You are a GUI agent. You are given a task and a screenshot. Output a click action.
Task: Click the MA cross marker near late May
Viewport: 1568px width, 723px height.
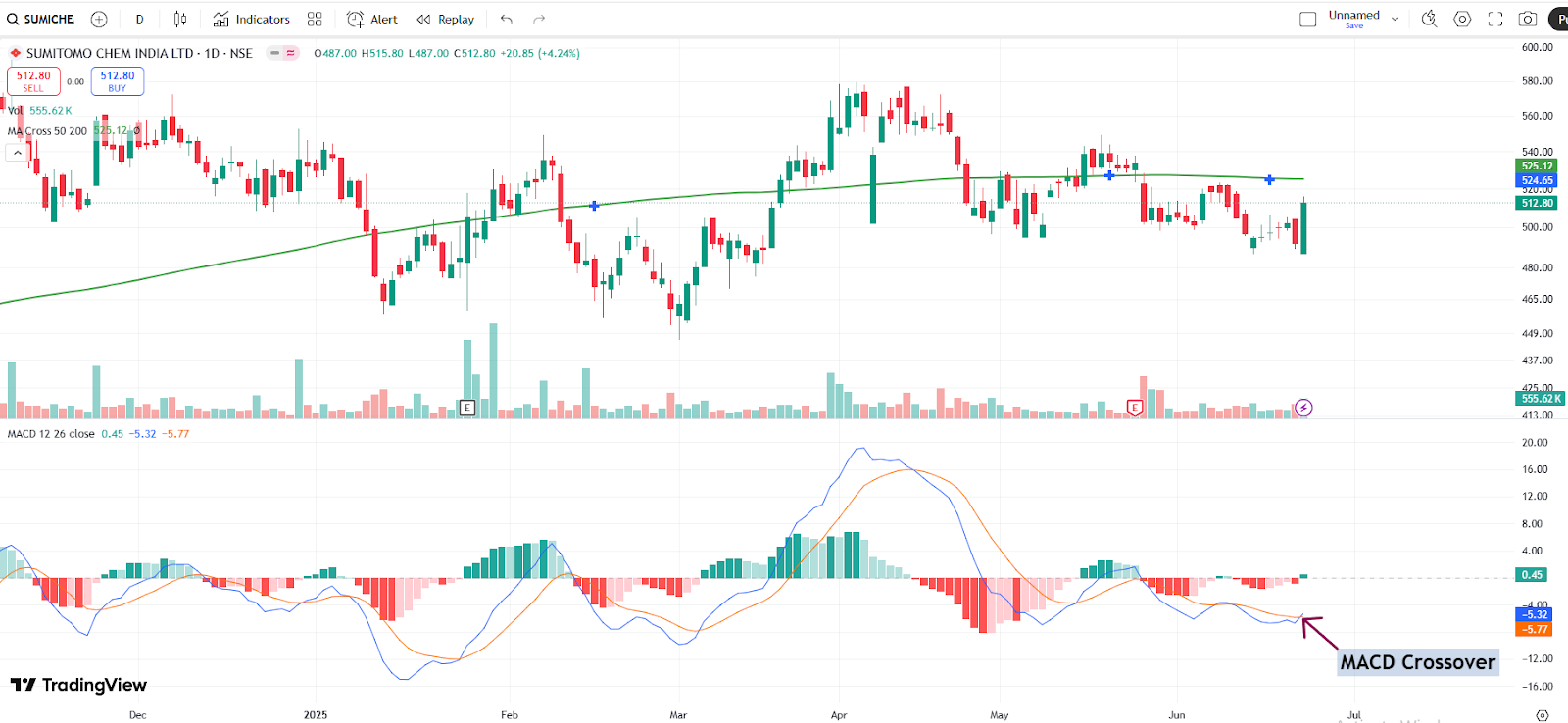click(1109, 175)
